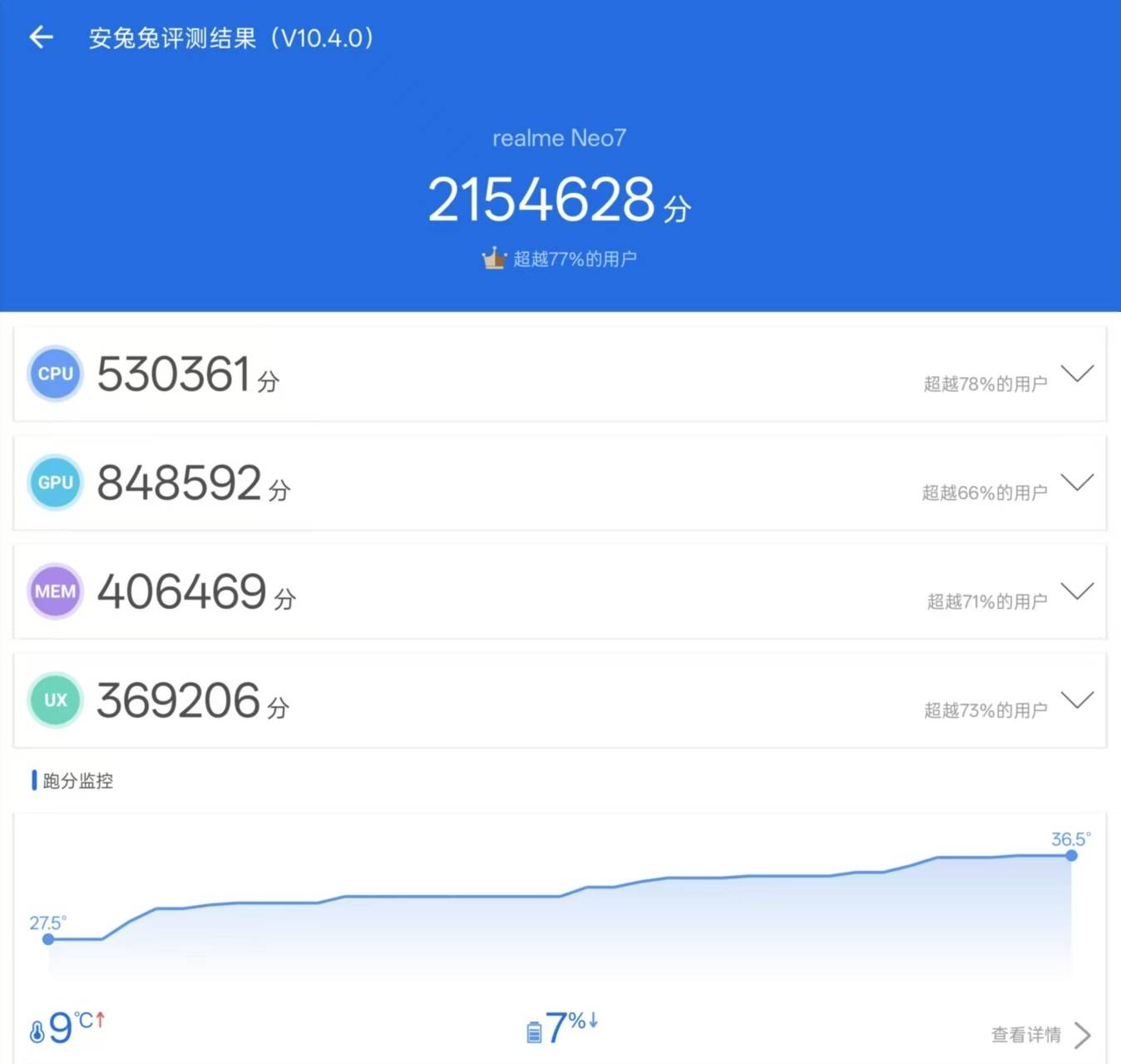1121x1064 pixels.
Task: Expand the UX score details chevron
Action: [x=1078, y=700]
